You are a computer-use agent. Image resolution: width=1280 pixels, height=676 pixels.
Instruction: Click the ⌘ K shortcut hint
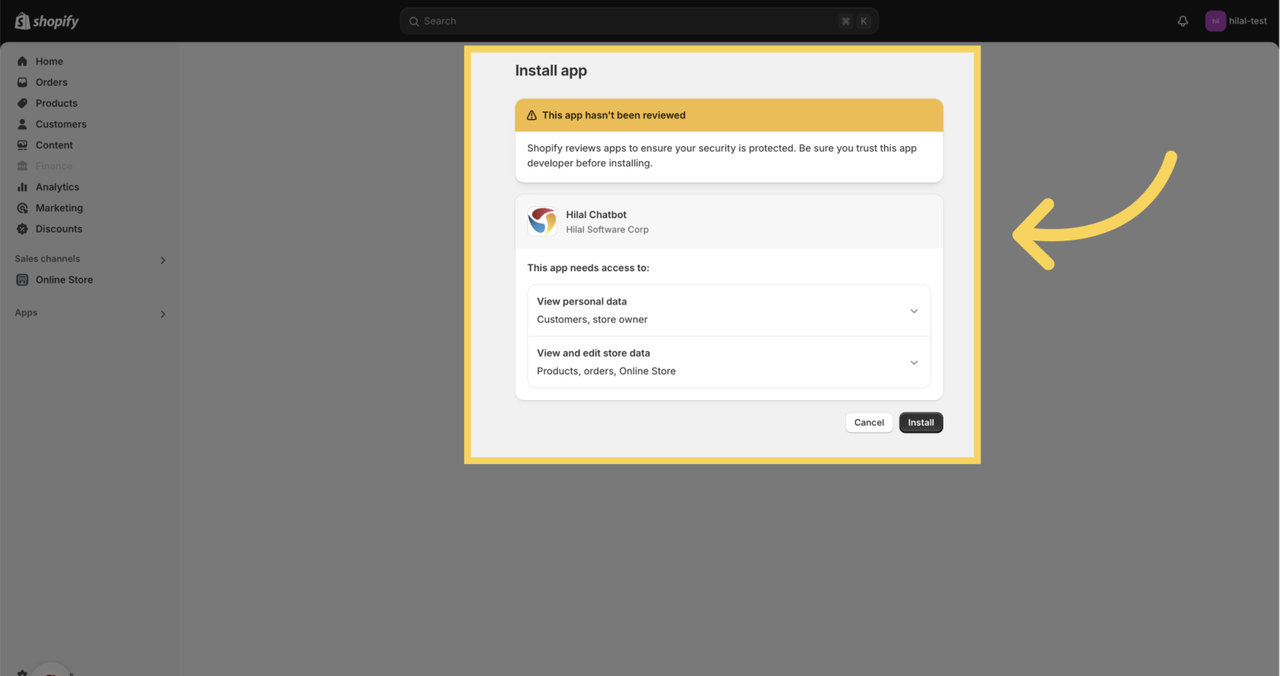coord(855,21)
